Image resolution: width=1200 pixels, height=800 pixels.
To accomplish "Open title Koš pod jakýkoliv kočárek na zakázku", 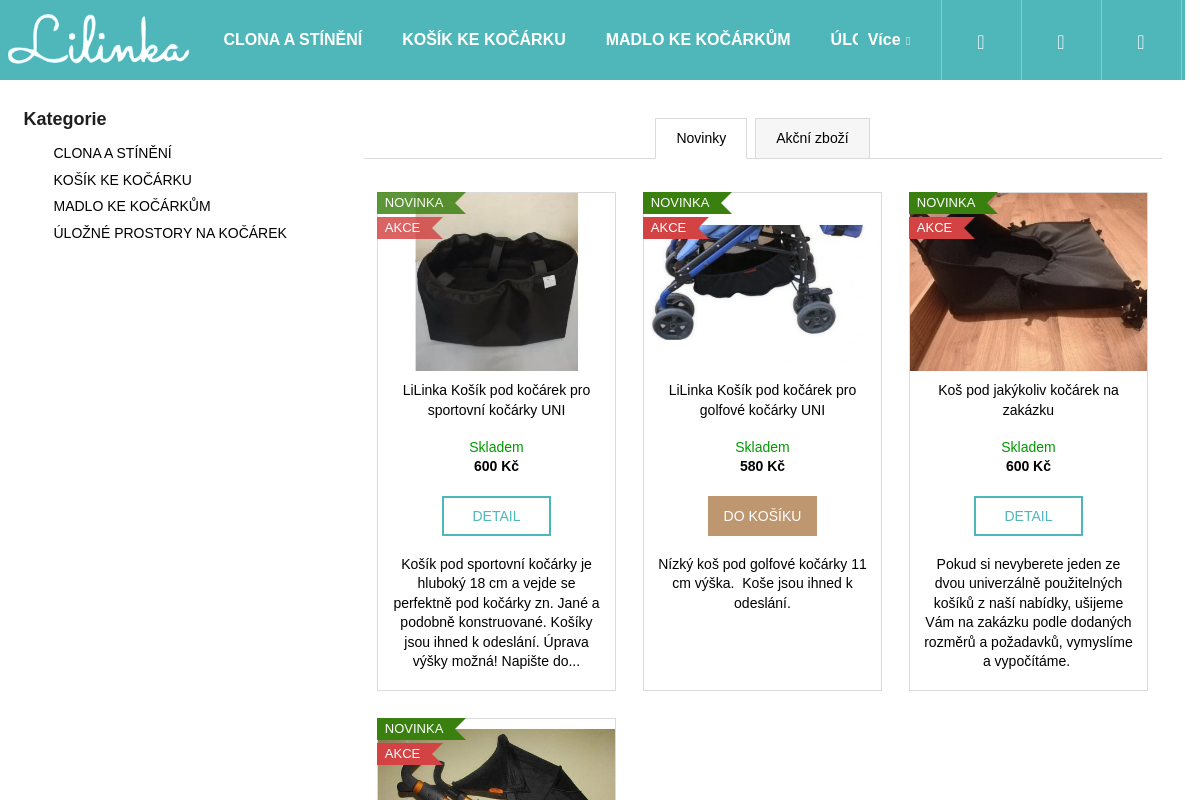I will (1028, 400).
